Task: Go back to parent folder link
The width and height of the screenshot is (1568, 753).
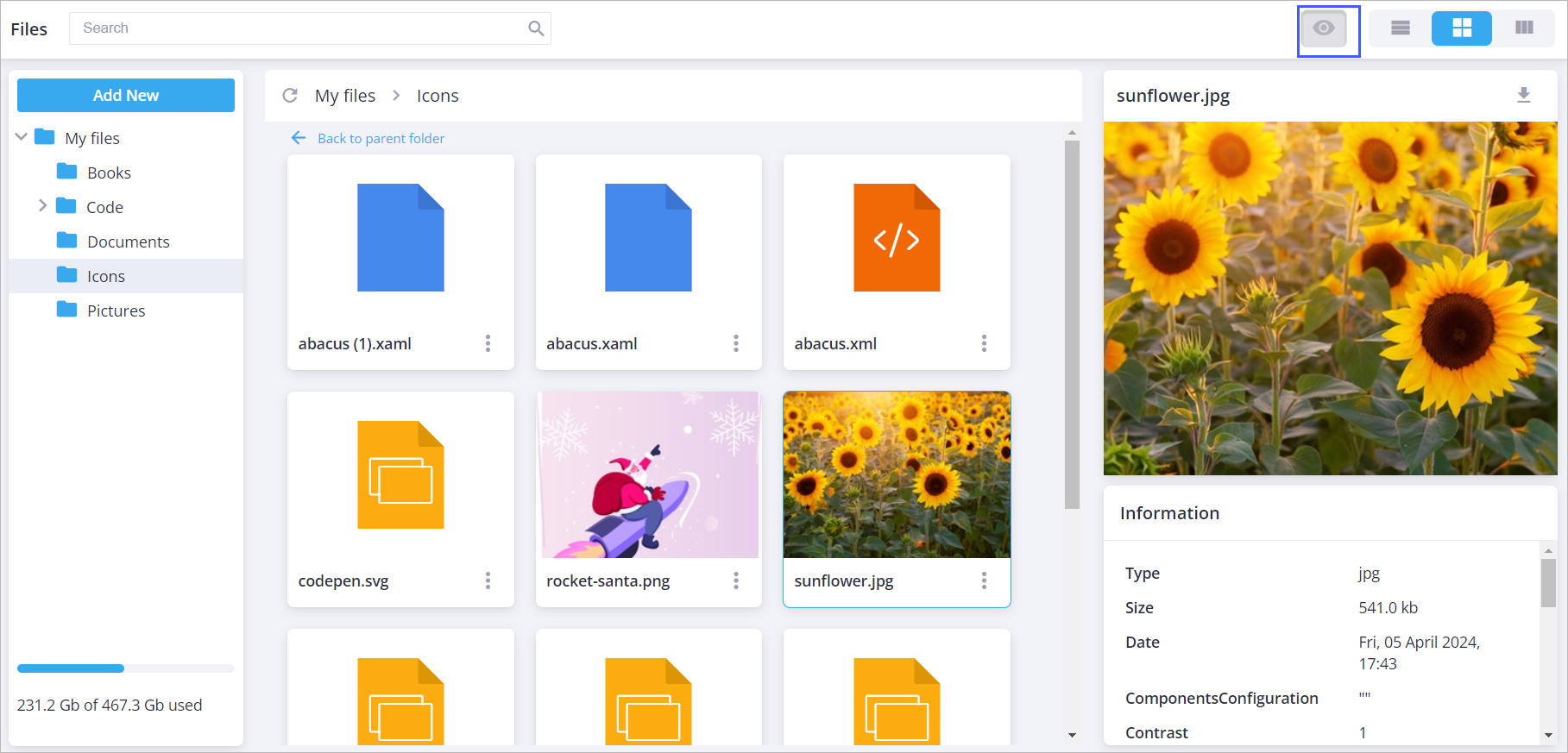Action: tap(380, 138)
